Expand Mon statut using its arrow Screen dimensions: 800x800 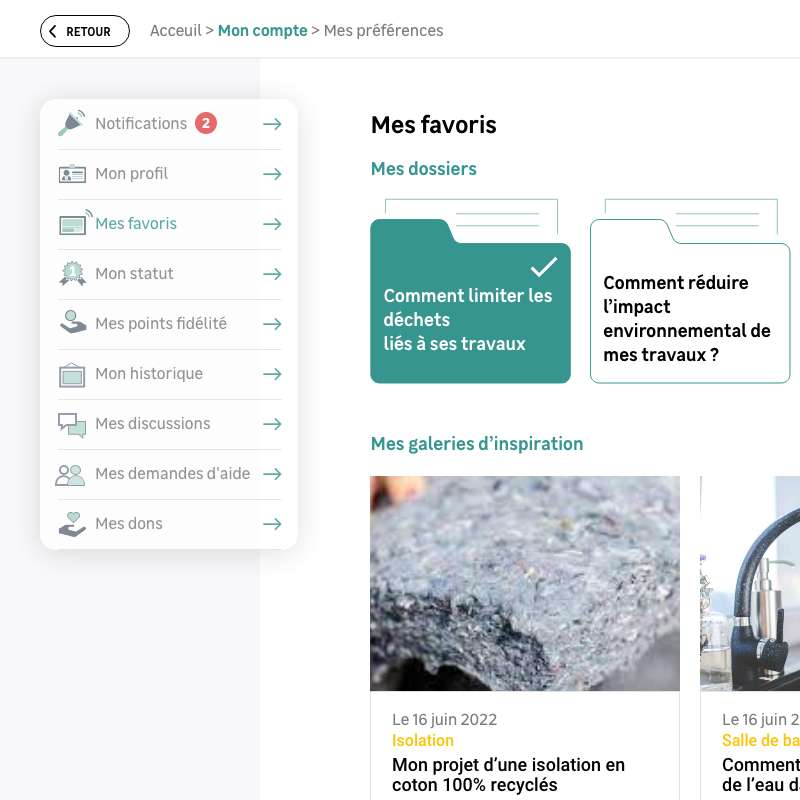tap(272, 274)
